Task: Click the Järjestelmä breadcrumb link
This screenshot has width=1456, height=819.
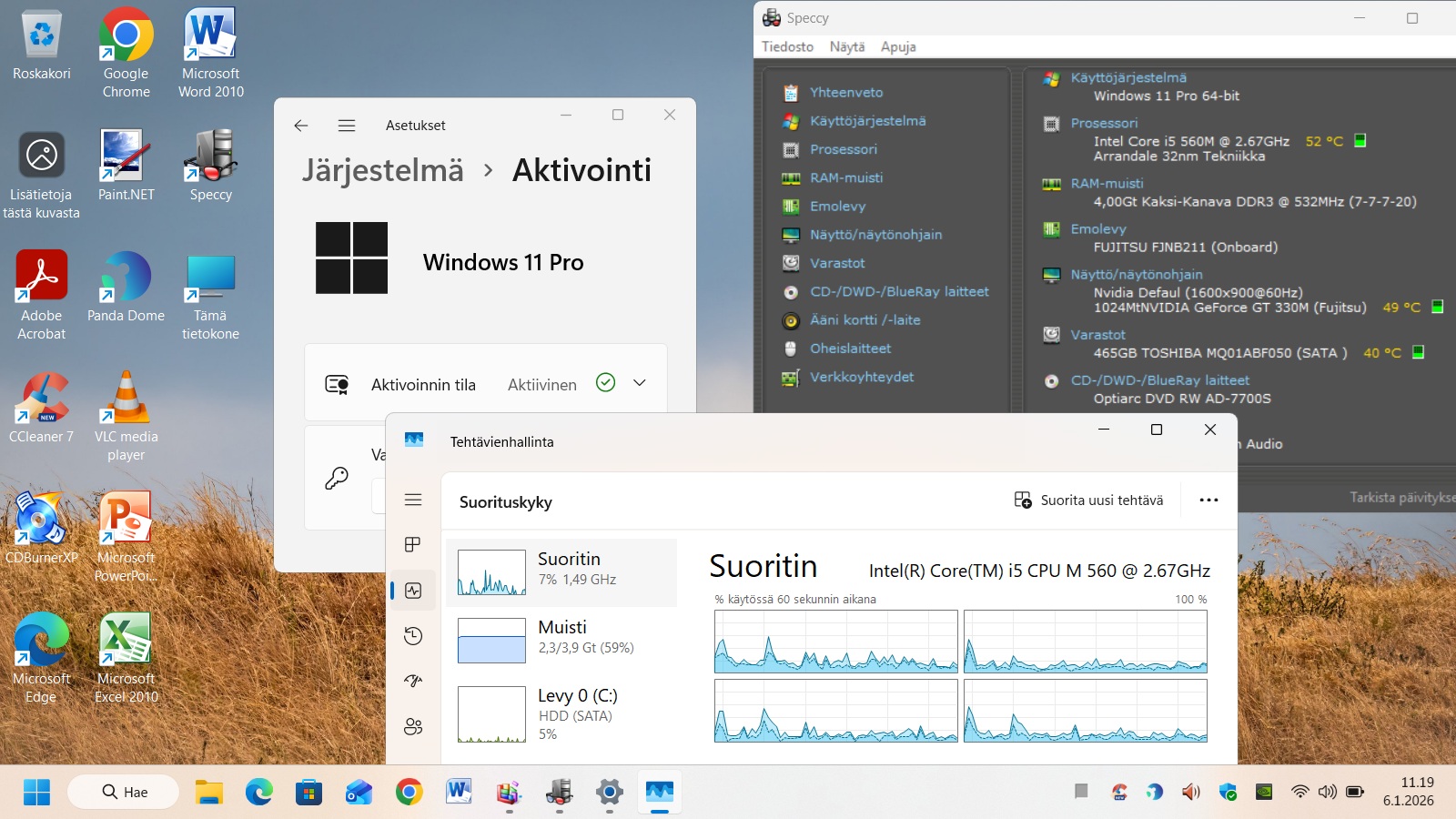Action: click(x=383, y=170)
